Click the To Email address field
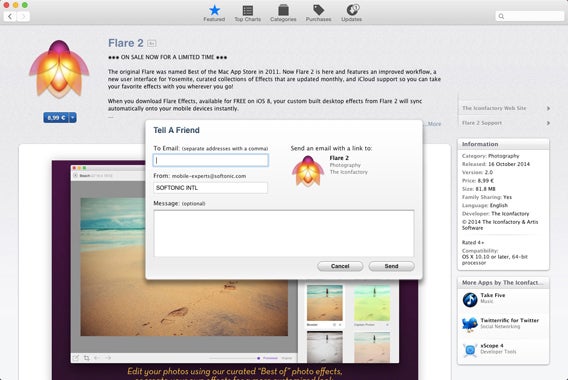Image resolution: width=568 pixels, height=380 pixels. tap(210, 160)
